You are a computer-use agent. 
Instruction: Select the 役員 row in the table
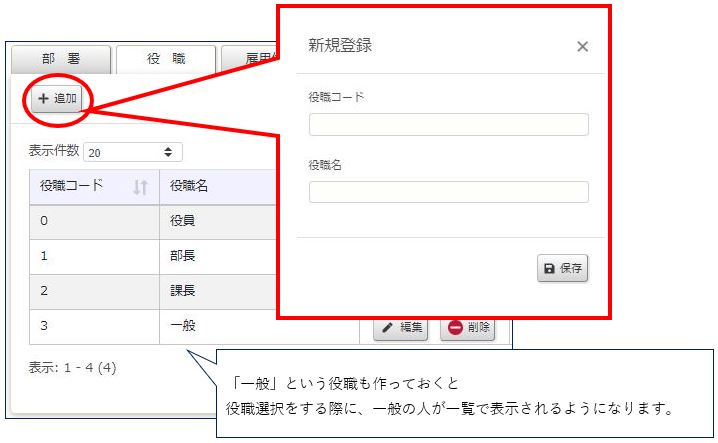point(183,221)
